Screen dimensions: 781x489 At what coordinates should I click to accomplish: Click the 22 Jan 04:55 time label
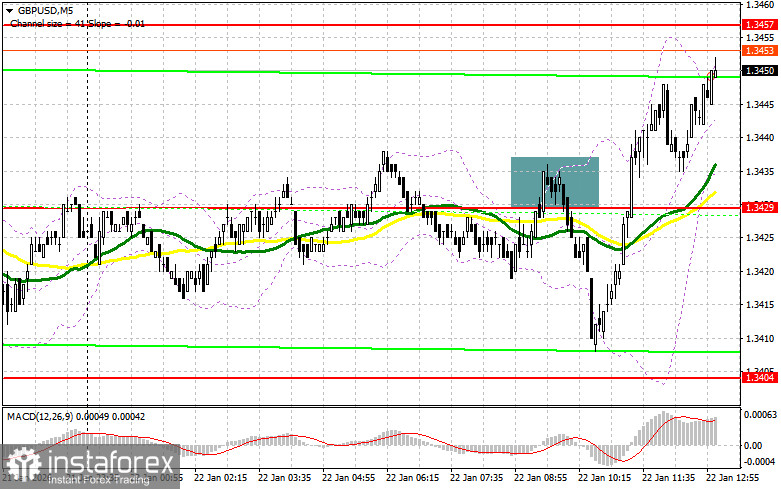[349, 478]
